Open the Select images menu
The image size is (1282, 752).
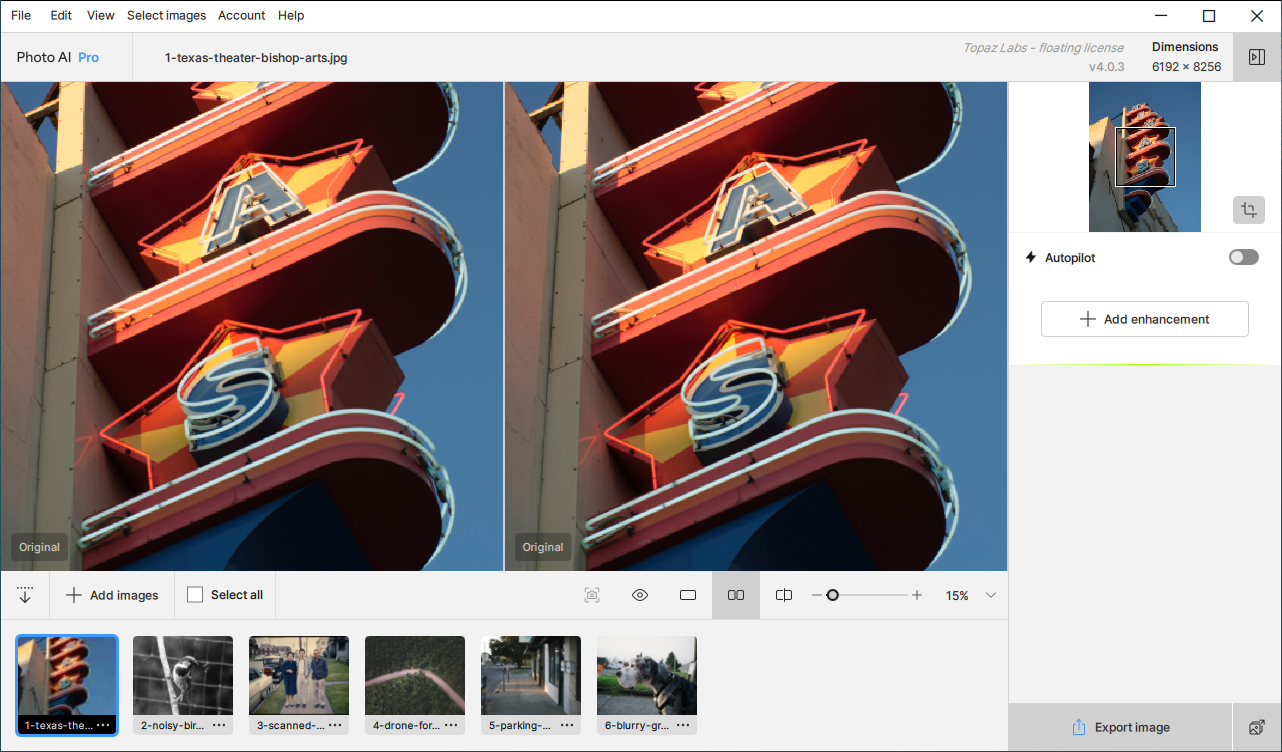coord(166,15)
